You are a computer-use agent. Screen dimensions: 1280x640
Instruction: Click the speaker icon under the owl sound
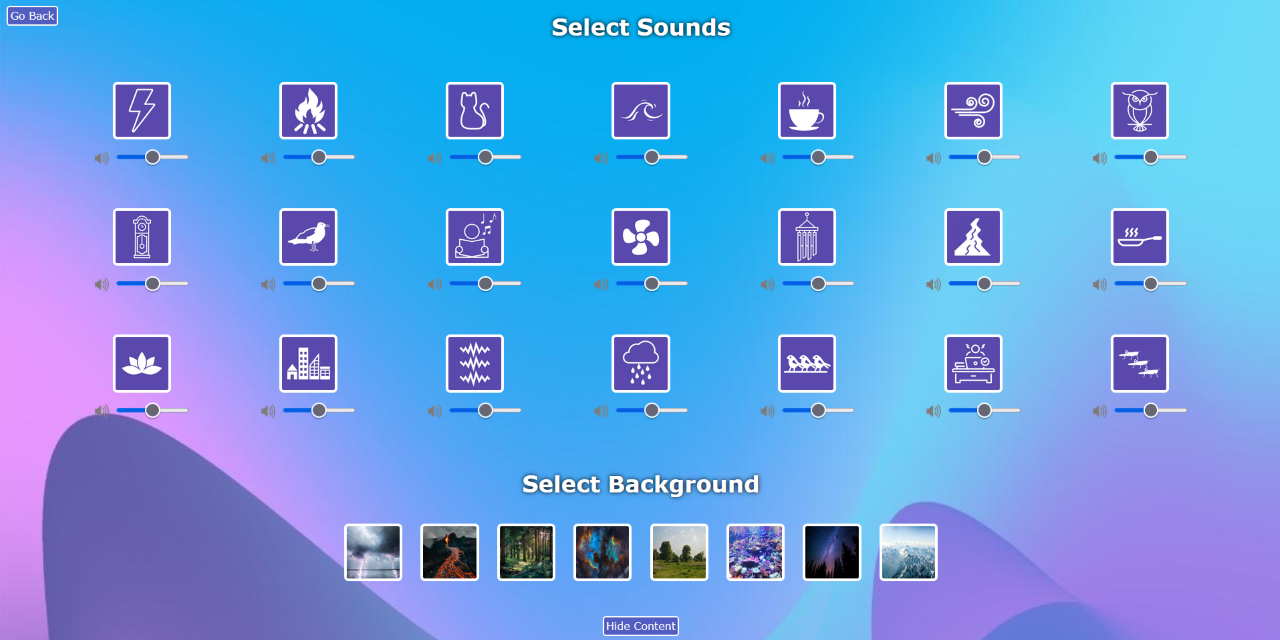[1100, 158]
